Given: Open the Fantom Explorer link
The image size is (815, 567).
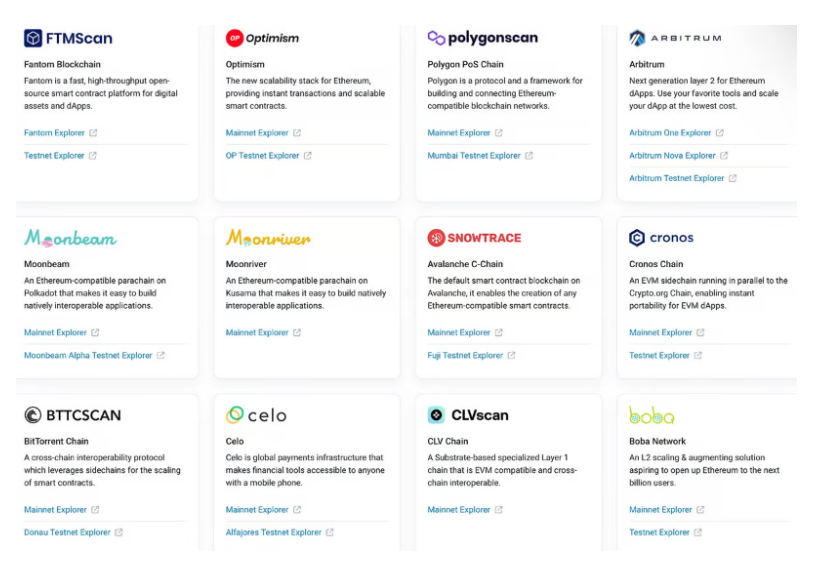Looking at the screenshot, I should pyautogui.click(x=54, y=133).
